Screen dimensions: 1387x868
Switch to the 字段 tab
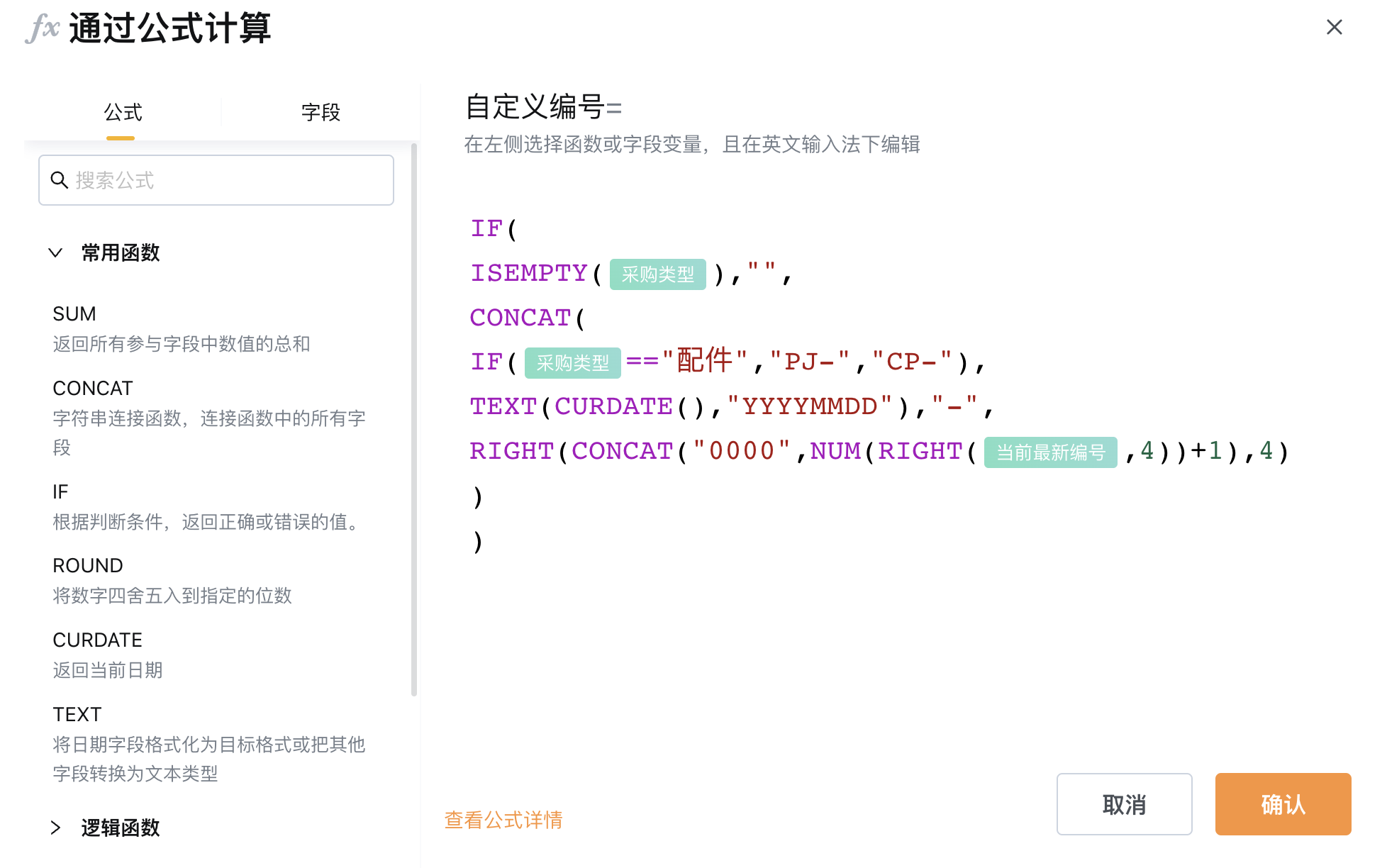tap(321, 112)
